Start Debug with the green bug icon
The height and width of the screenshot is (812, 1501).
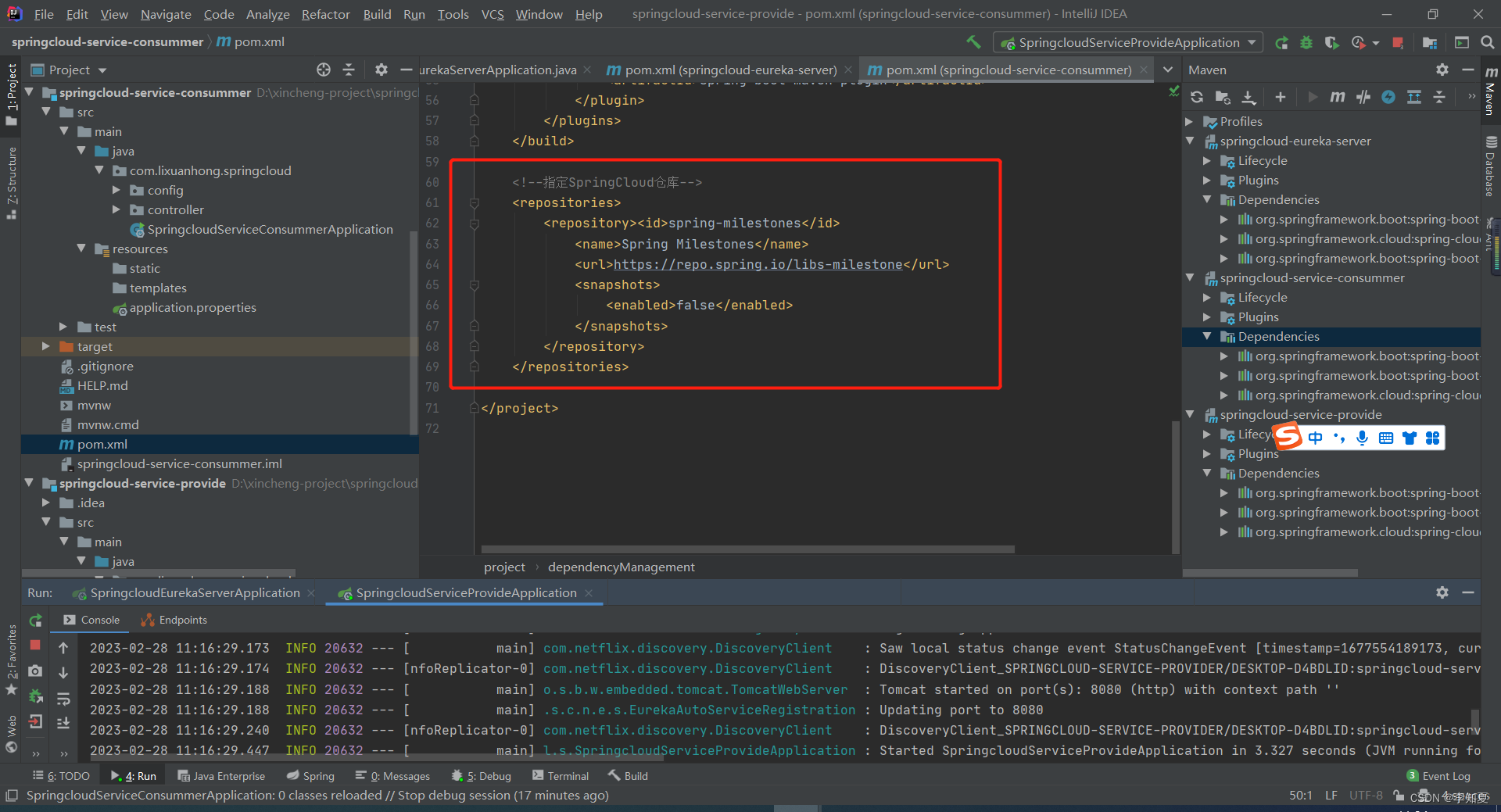[x=1306, y=43]
